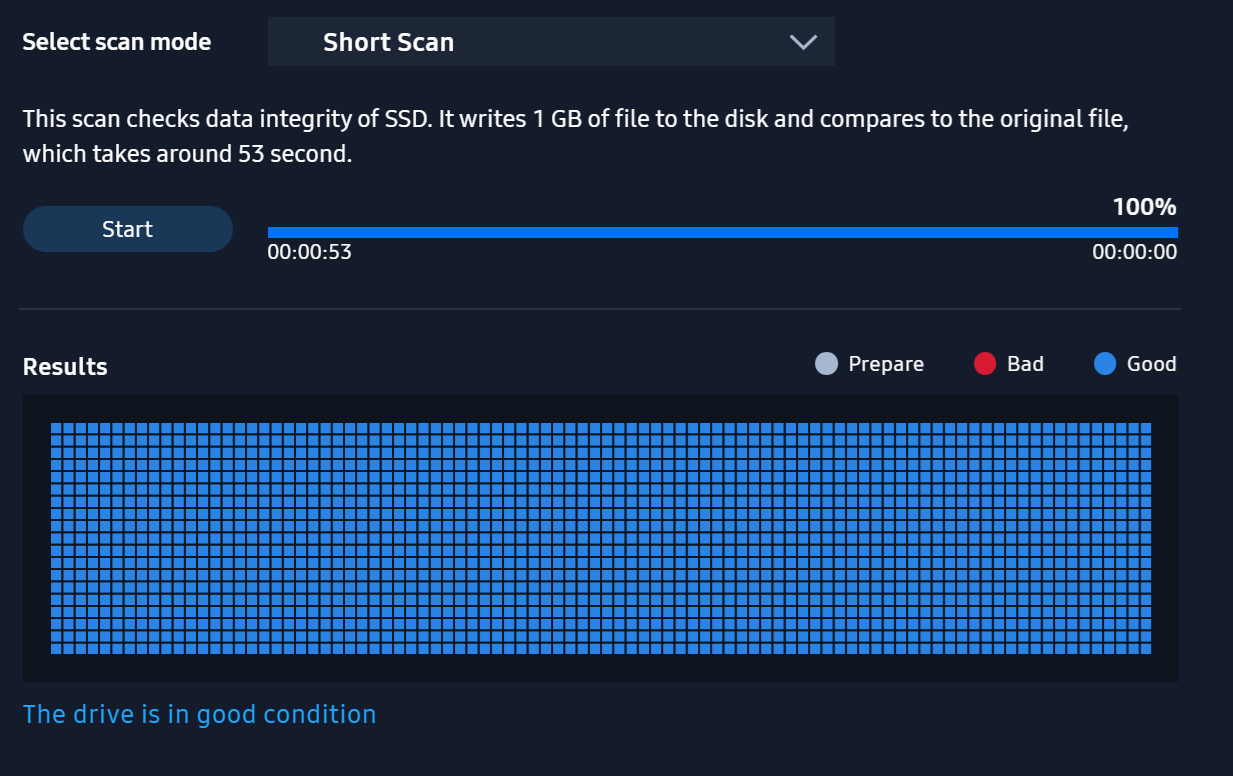Click the Prepare legend label text

click(x=886, y=364)
